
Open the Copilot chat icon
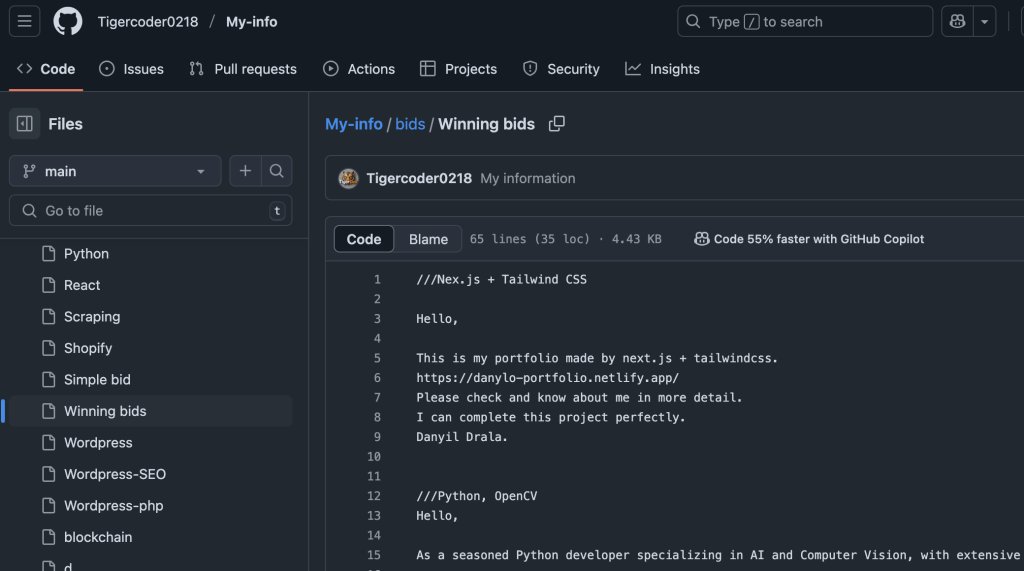[x=958, y=21]
